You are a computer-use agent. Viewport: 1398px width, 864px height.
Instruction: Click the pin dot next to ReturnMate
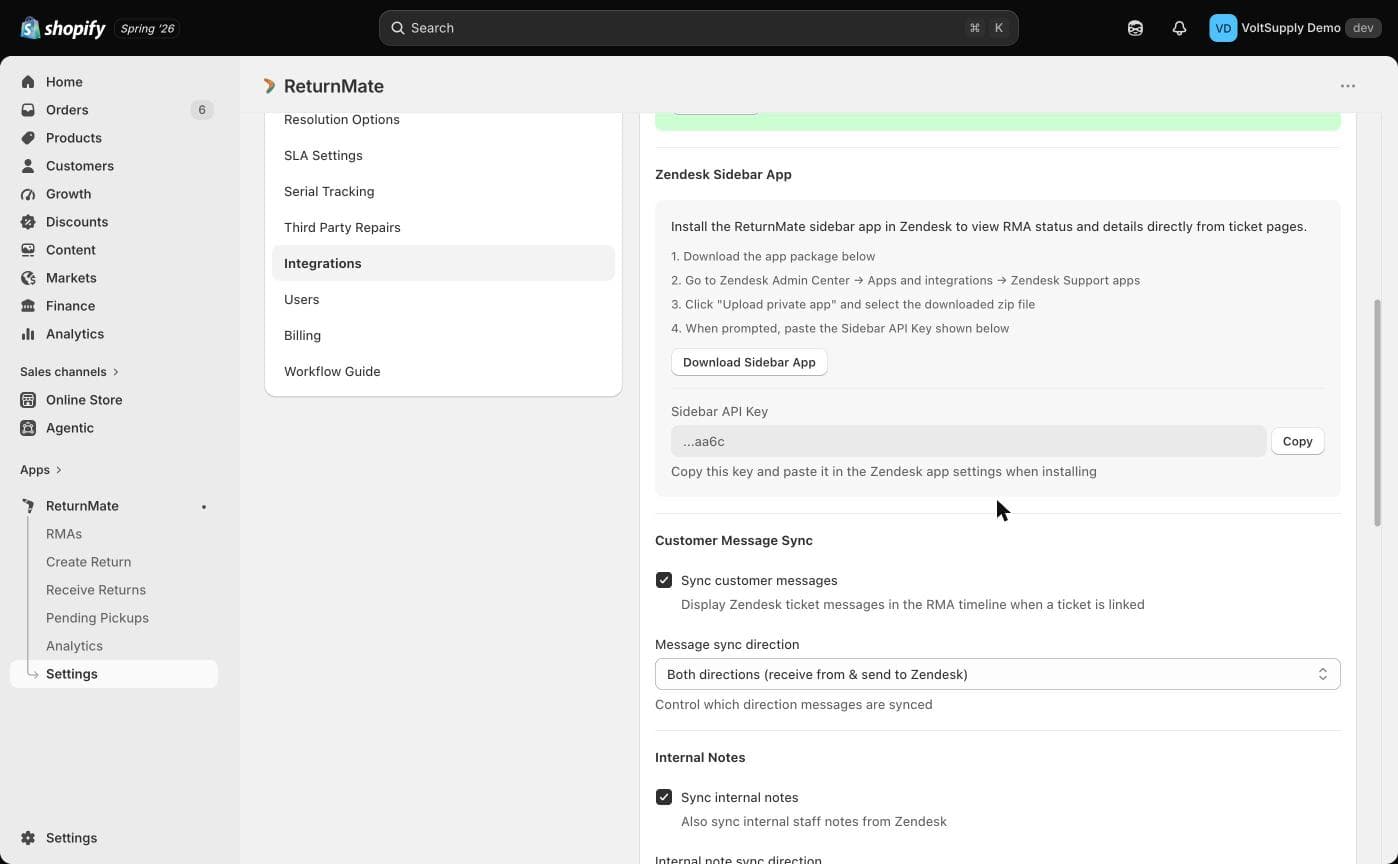(204, 507)
